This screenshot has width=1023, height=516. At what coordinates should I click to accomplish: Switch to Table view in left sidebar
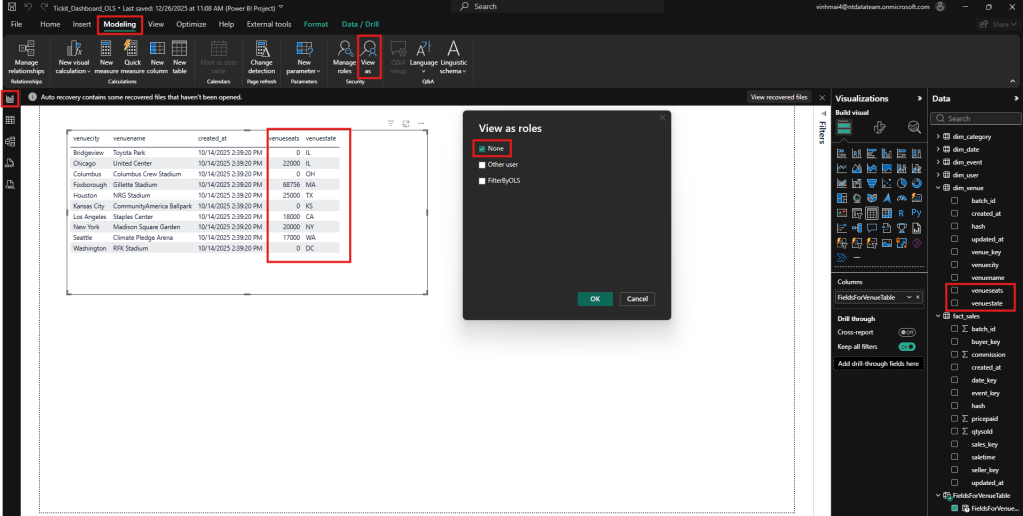pos(10,119)
